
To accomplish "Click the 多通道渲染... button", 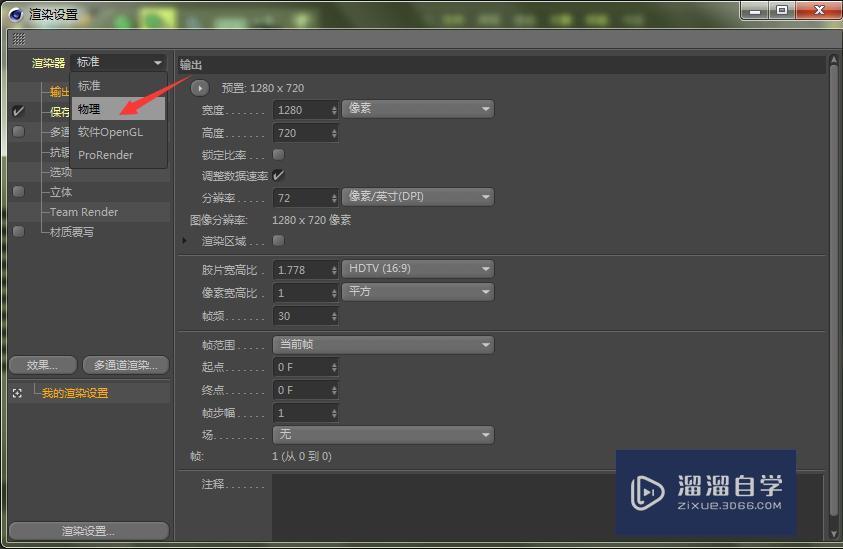I will click(126, 365).
